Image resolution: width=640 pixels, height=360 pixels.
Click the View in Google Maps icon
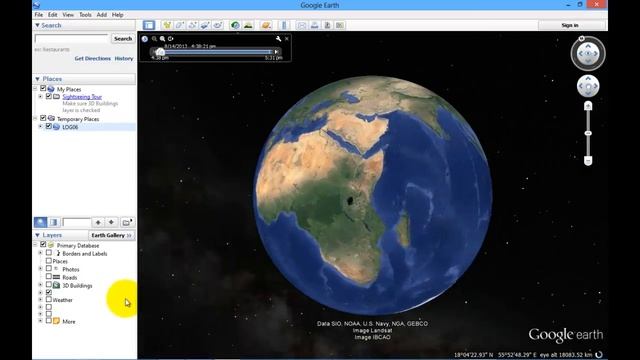point(340,25)
